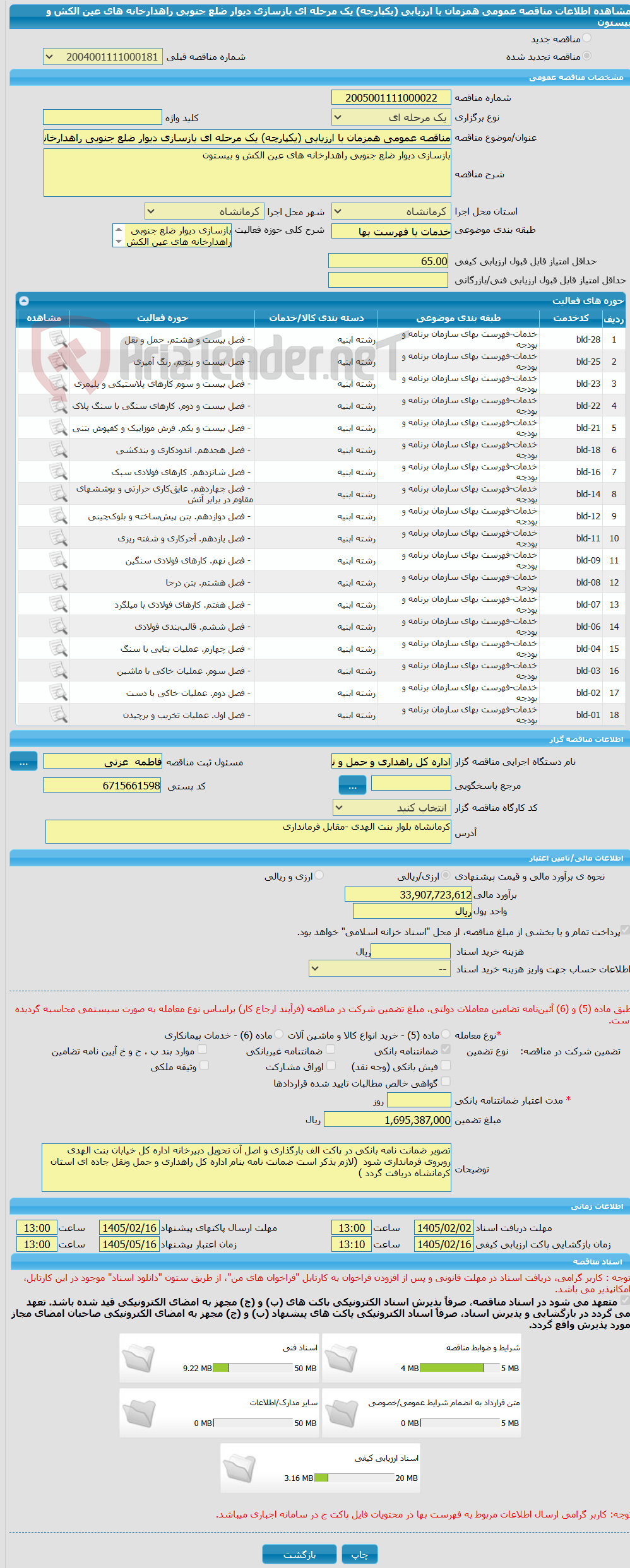This screenshot has height=1568, width=630.
Task: Open view icon for row bld-06
Action: (x=58, y=627)
